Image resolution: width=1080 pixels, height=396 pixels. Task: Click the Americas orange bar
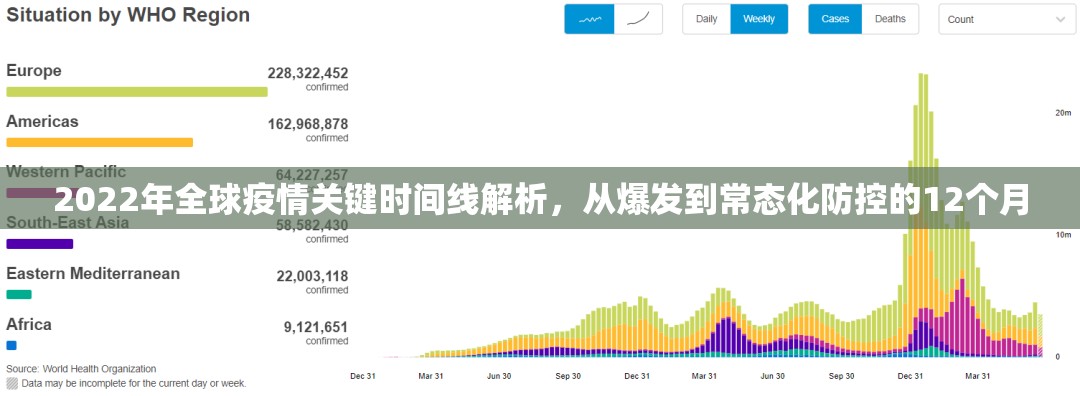(x=99, y=143)
